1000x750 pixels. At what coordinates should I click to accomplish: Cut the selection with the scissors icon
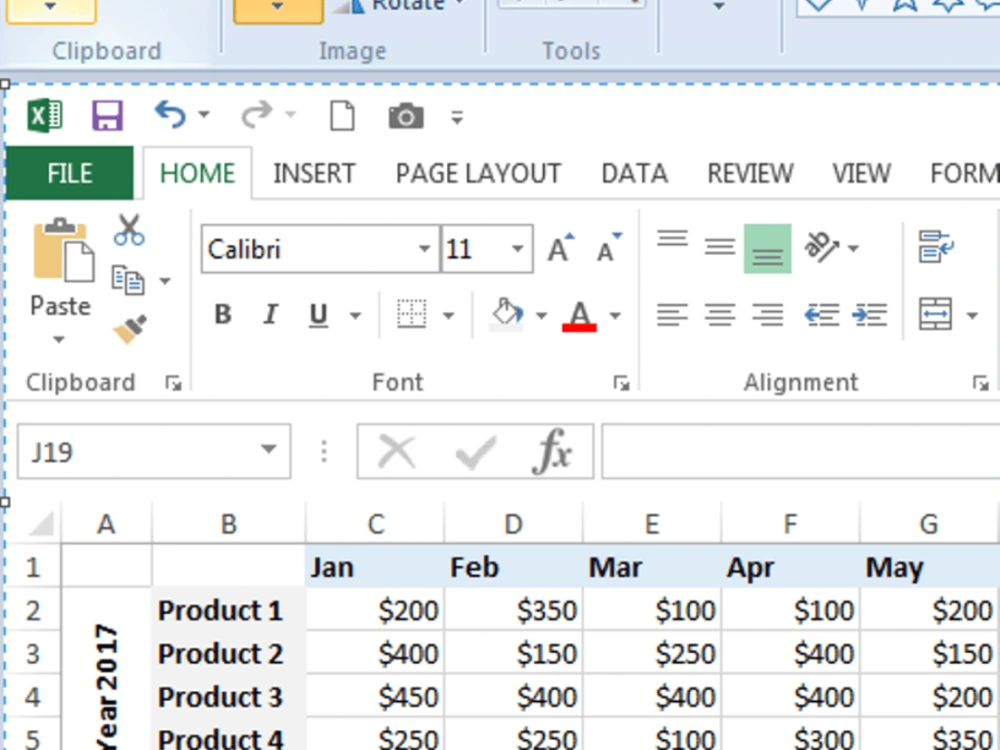pos(131,229)
